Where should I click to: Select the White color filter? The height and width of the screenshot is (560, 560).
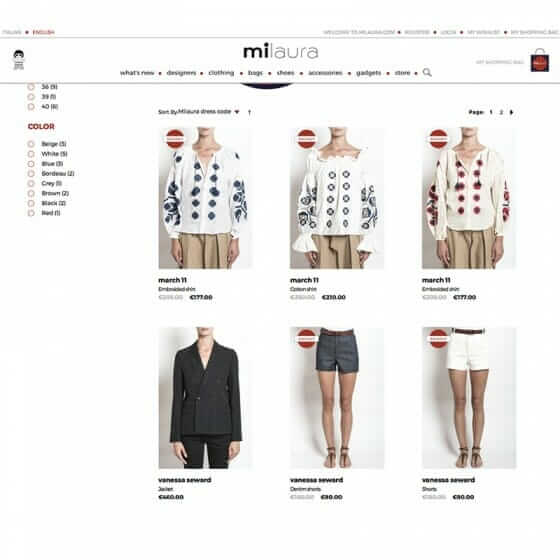click(48, 154)
